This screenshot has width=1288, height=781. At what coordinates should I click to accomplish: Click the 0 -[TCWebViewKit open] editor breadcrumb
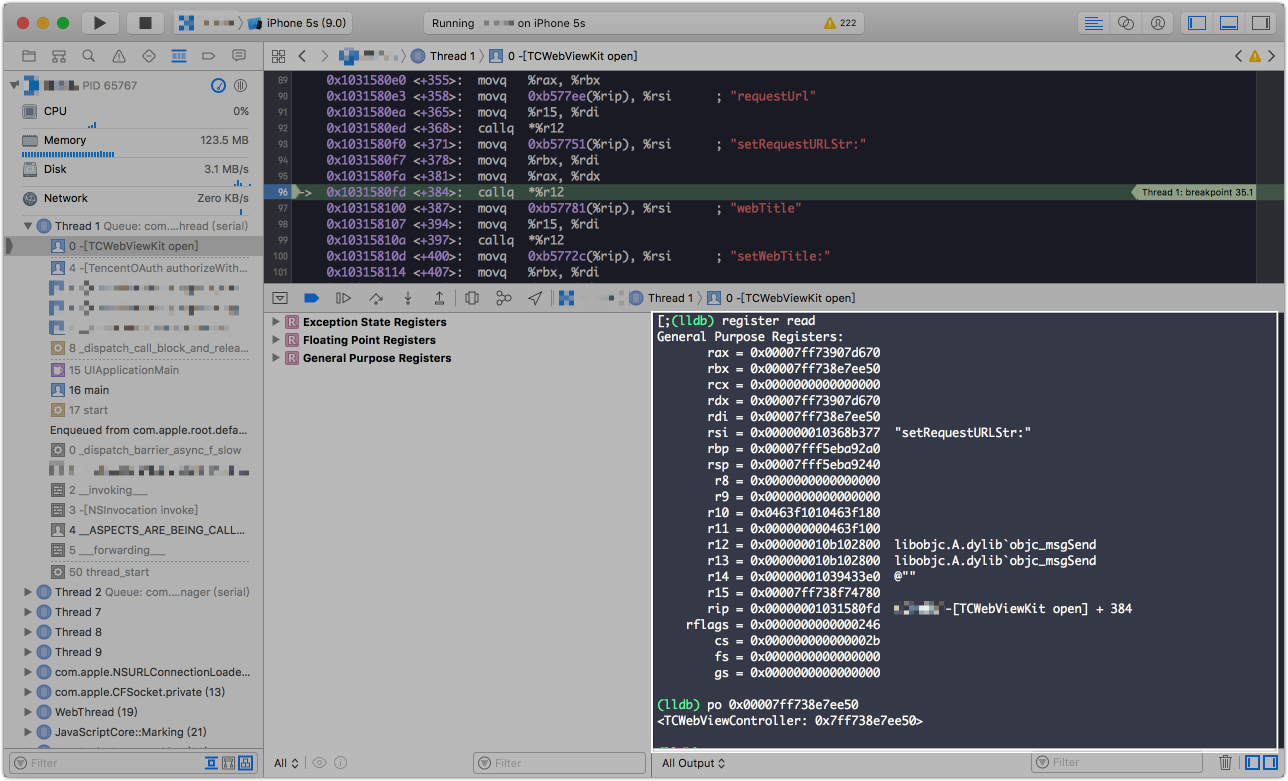[563, 56]
